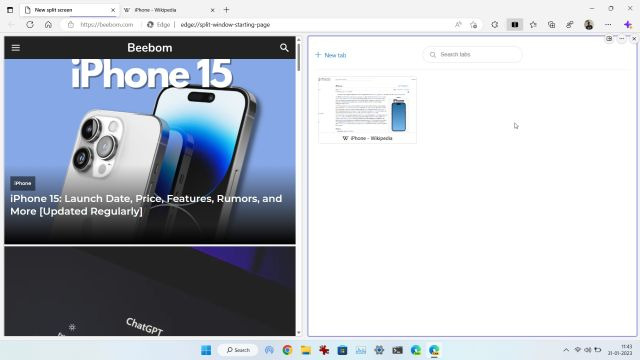
Task: Click the Beebom site logo
Action: [150, 48]
